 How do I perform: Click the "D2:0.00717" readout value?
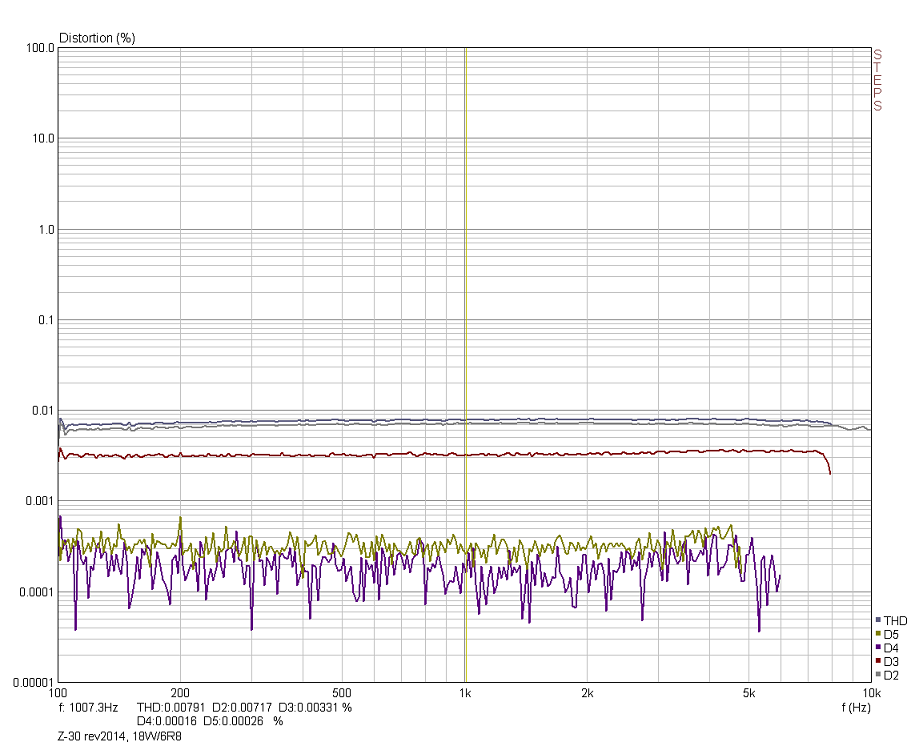242,708
